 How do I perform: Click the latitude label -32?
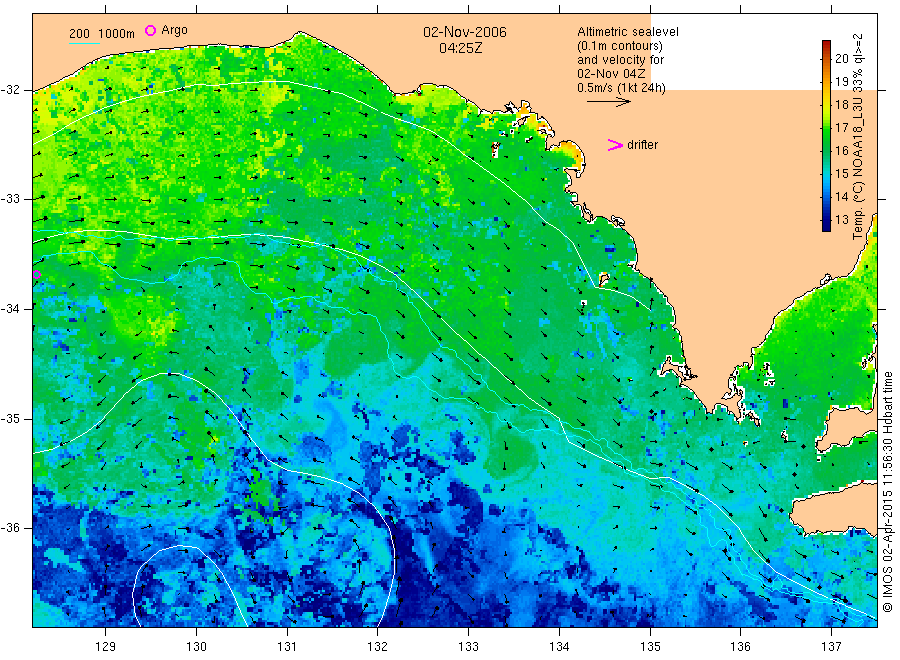tap(10, 90)
